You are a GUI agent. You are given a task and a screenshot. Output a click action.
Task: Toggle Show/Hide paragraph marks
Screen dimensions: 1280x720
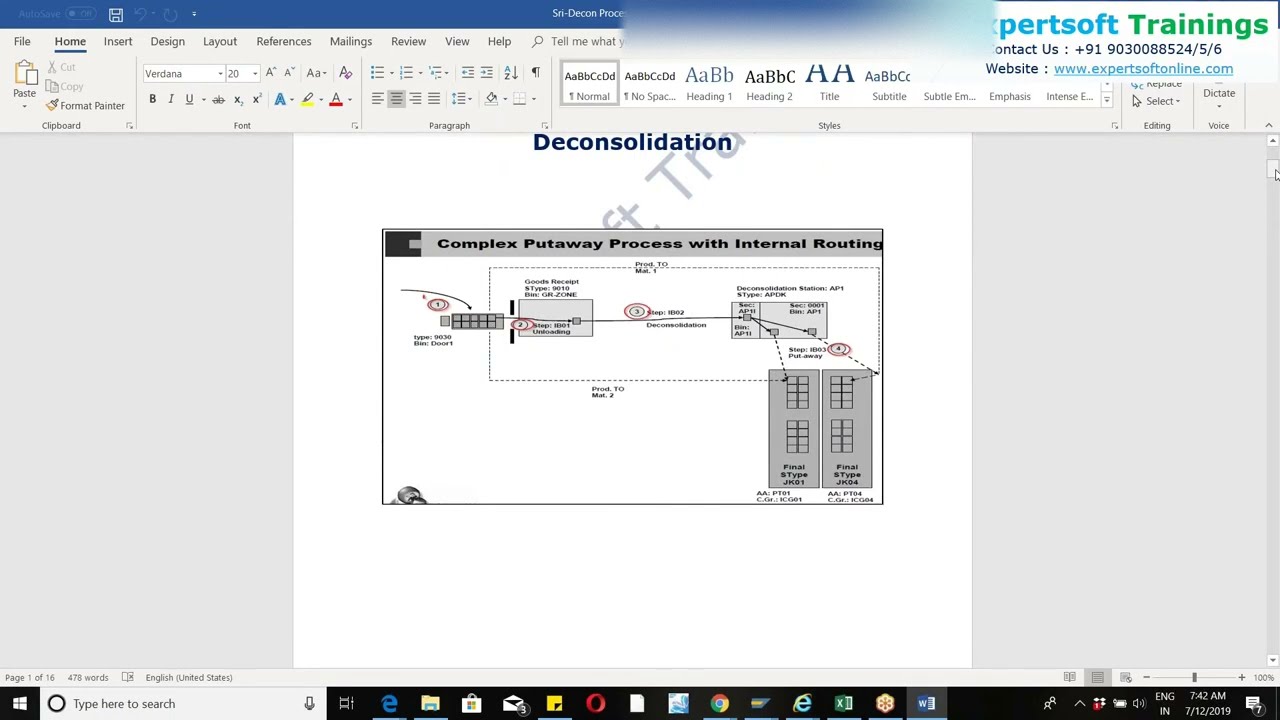pos(535,73)
